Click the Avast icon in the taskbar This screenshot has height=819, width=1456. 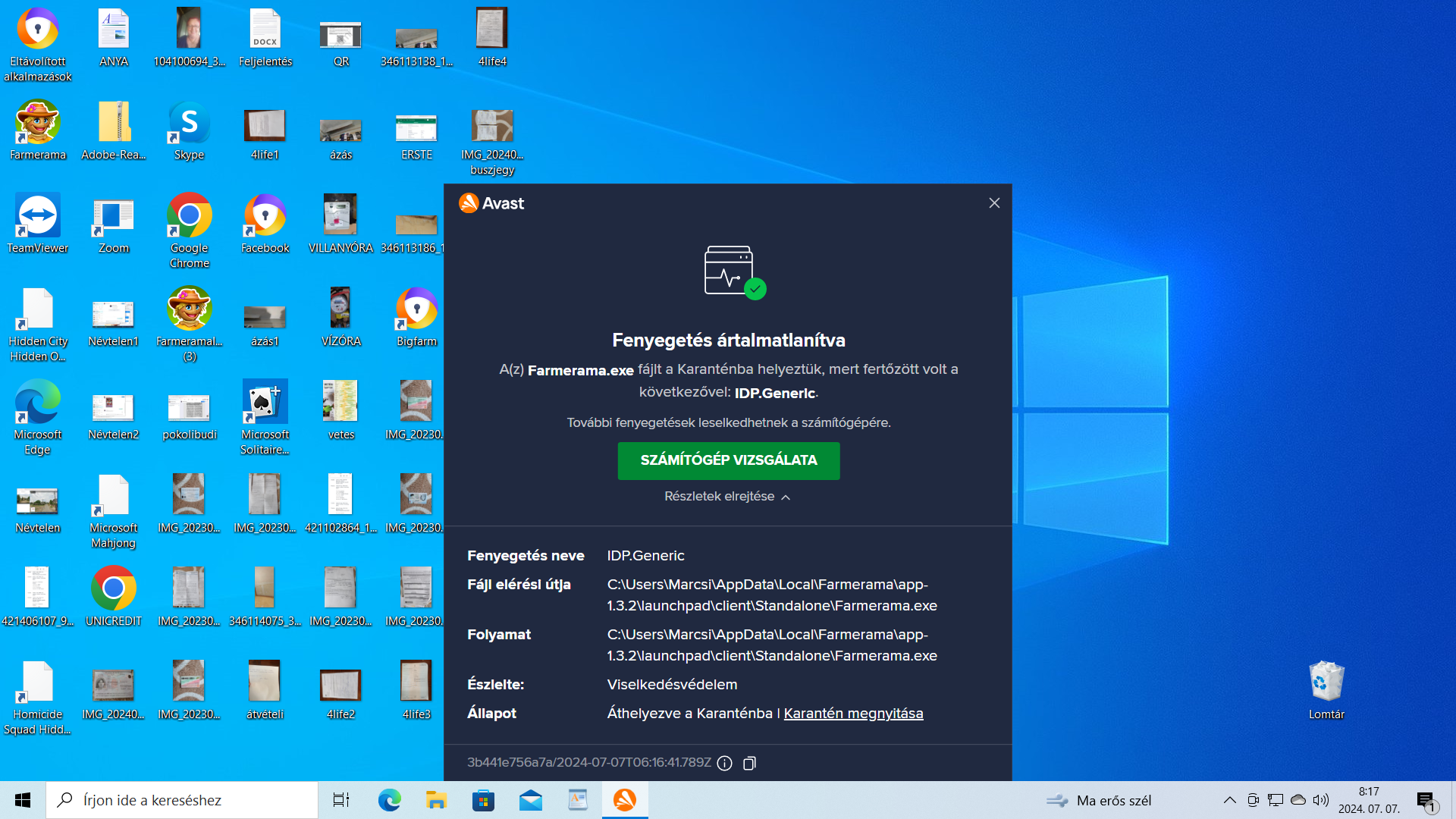(625, 800)
